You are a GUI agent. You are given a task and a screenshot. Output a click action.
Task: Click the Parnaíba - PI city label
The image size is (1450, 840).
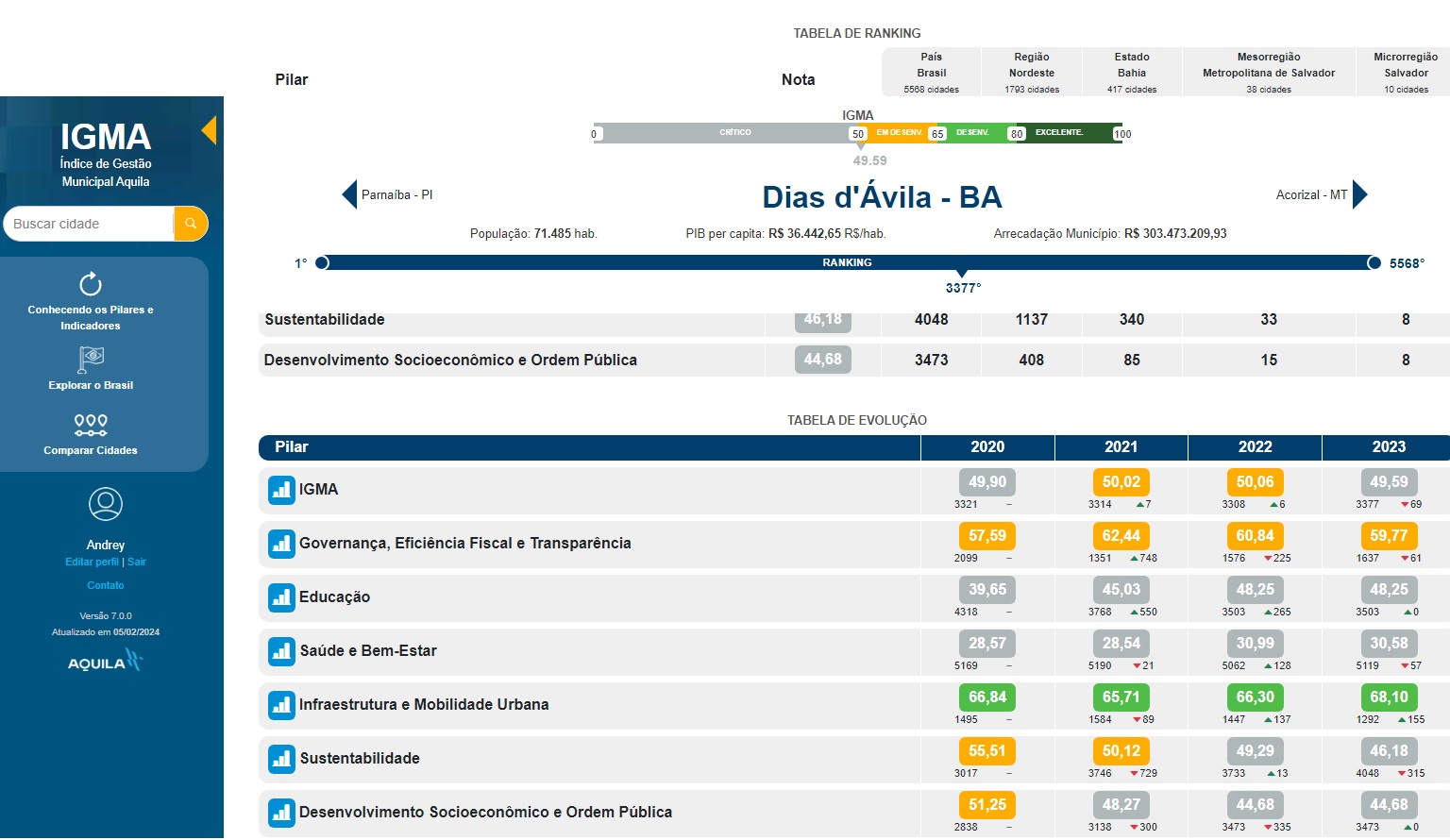(x=396, y=195)
